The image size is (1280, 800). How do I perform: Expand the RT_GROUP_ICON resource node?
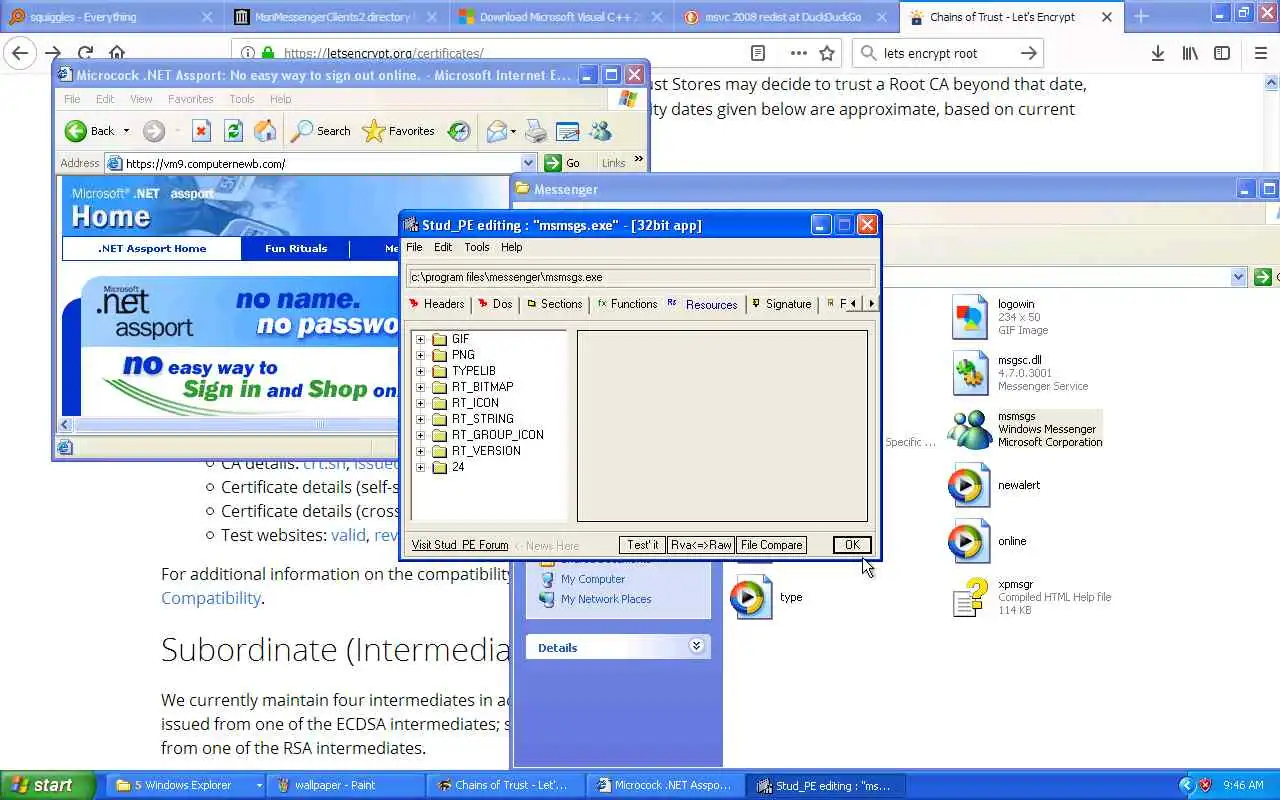click(420, 435)
